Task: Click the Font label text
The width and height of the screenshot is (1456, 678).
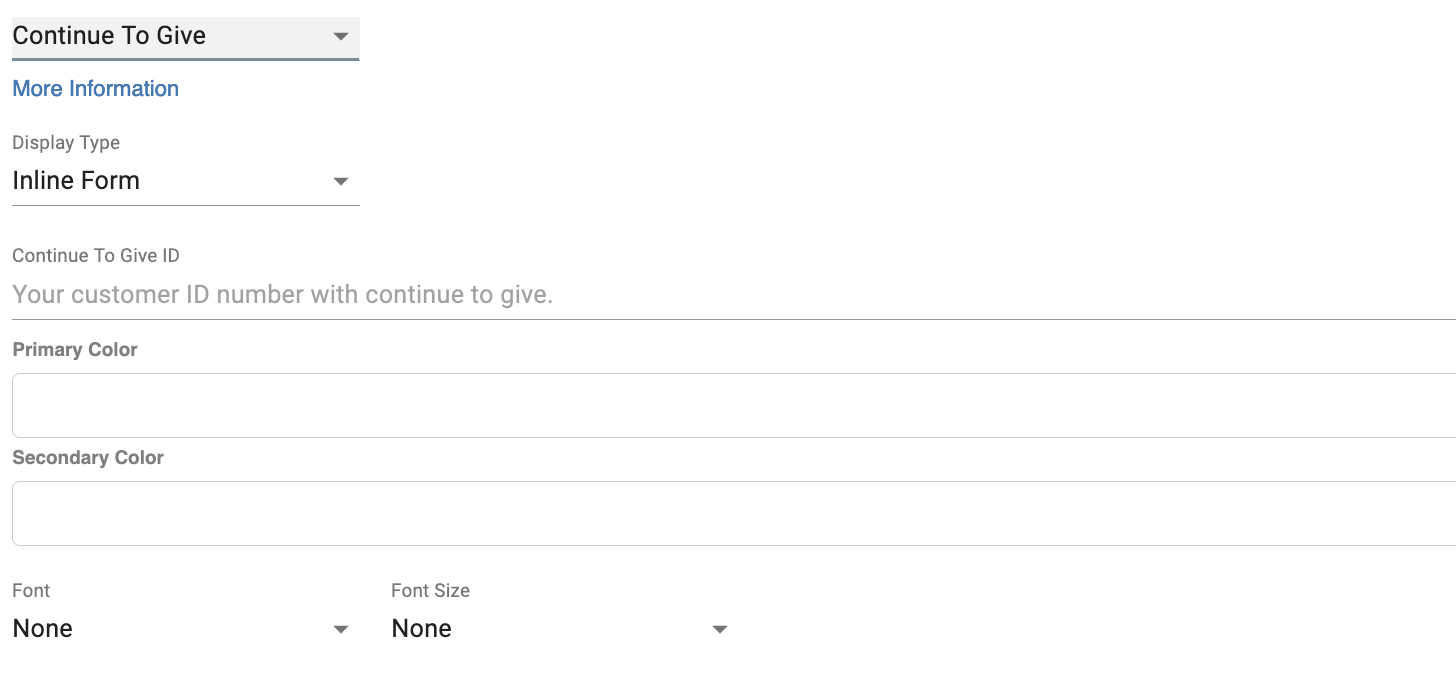Action: pos(31,591)
